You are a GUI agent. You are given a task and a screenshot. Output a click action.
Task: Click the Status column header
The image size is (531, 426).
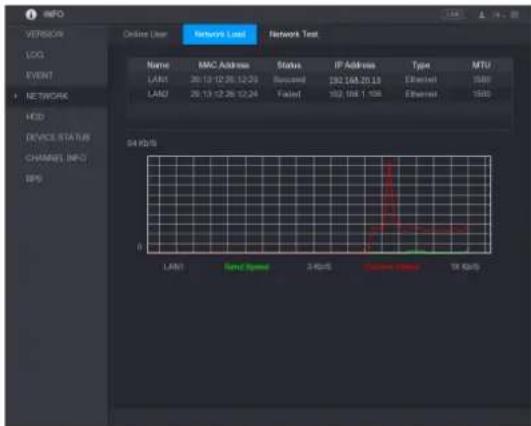coord(289,65)
